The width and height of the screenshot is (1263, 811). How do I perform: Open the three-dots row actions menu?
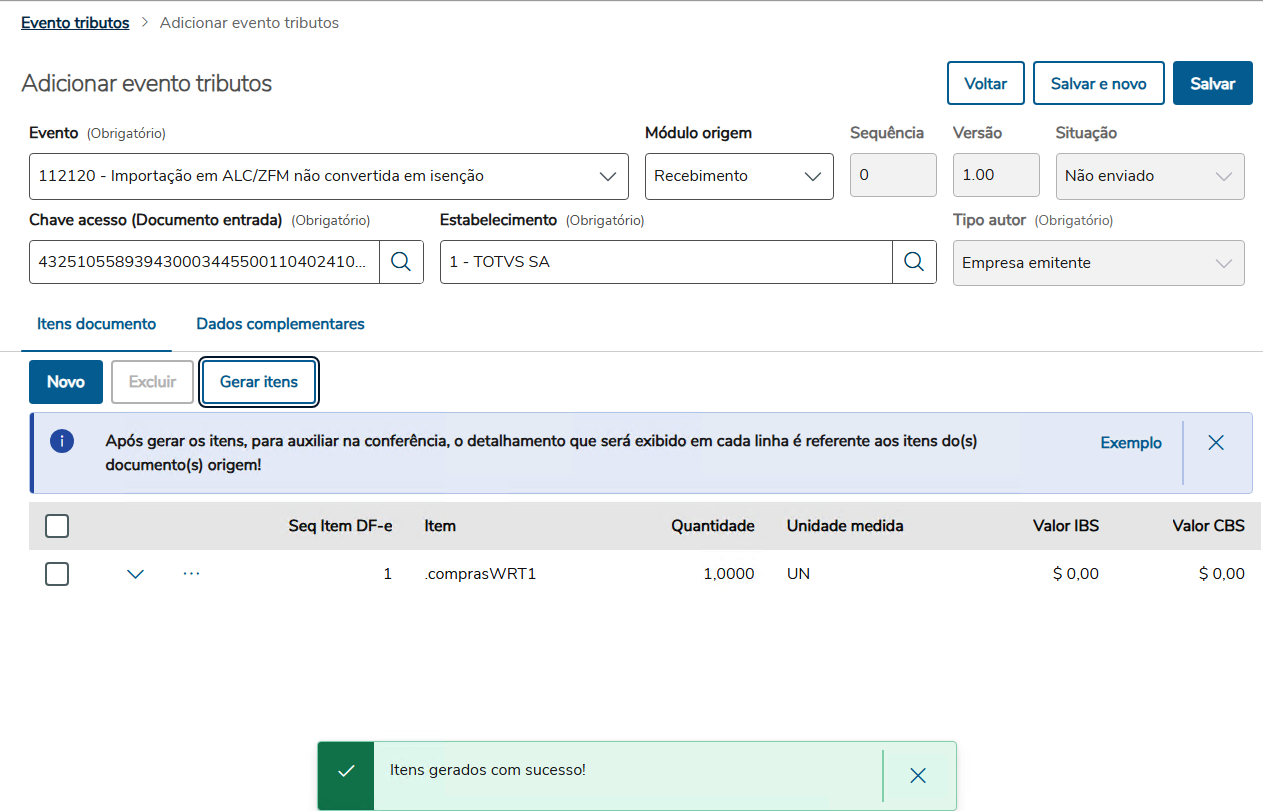point(192,574)
